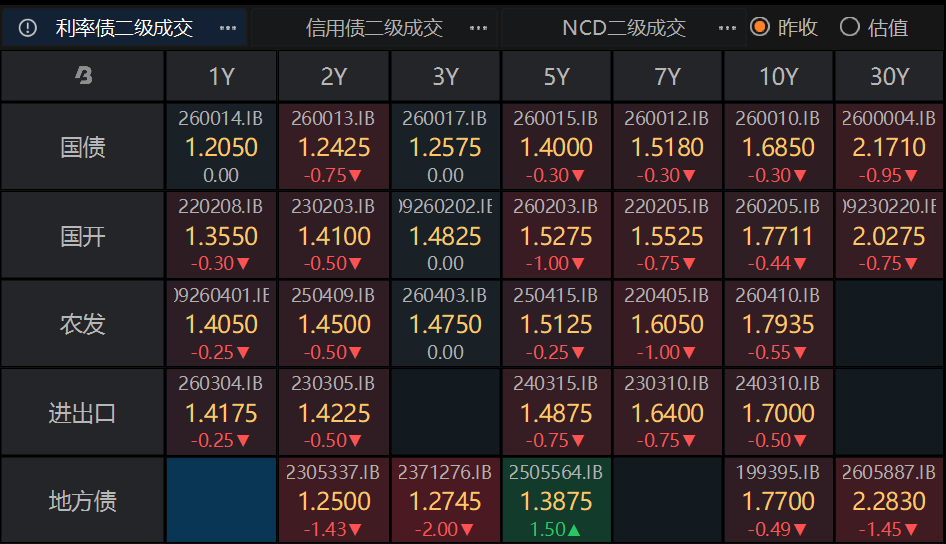
Task: Click the empty blue 地方债 1Y cell
Action: tap(221, 500)
